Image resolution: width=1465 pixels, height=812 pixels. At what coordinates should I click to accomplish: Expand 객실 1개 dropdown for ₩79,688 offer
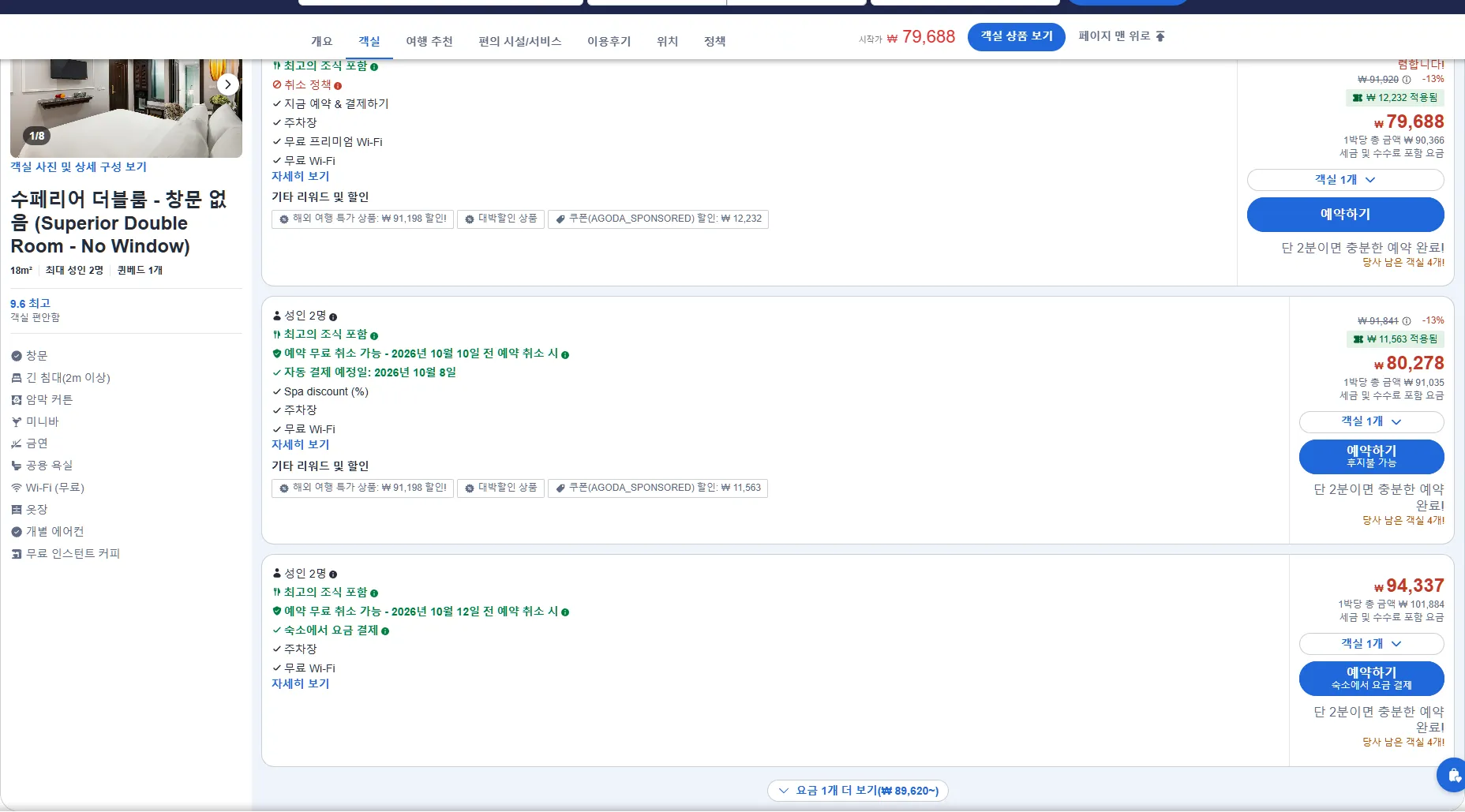1345,180
